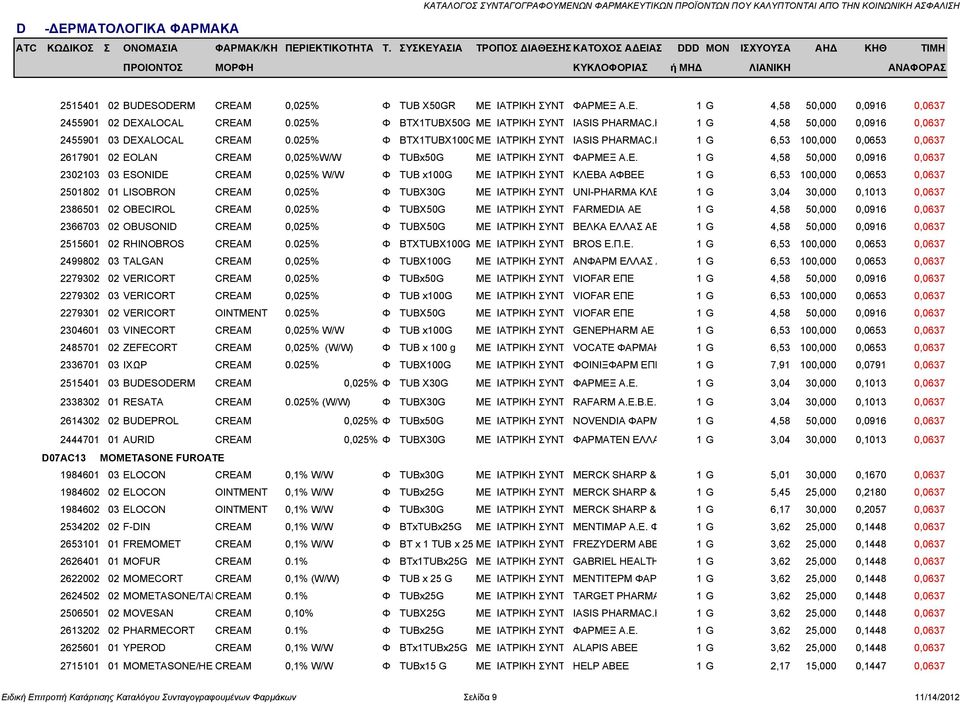Viewport: 960px width, 704px height.
Task: Click the ATC column header
Action: (26, 48)
